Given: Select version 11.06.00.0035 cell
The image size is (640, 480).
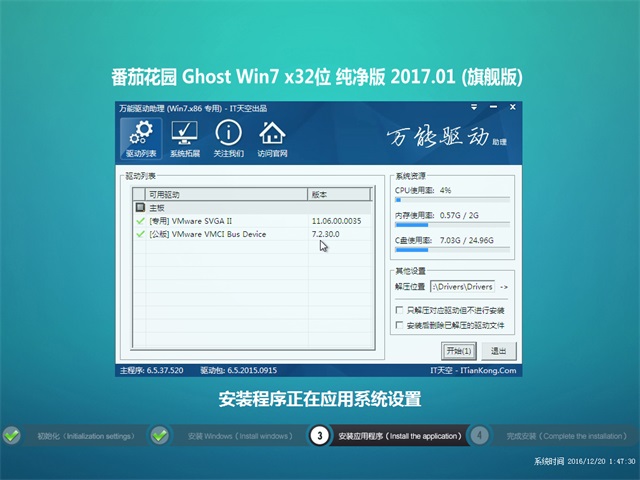Looking at the screenshot, I should pyautogui.click(x=336, y=221).
